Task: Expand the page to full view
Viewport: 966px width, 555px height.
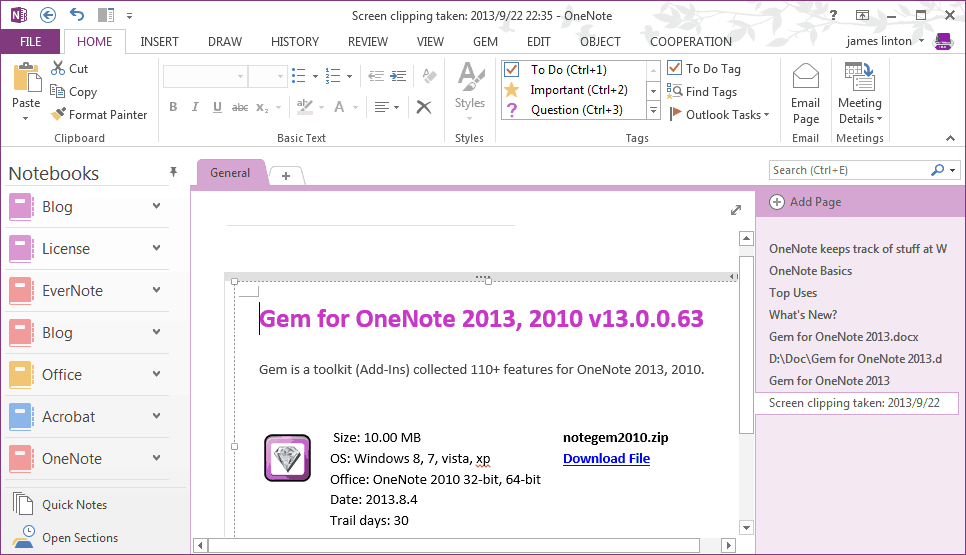Action: [736, 210]
